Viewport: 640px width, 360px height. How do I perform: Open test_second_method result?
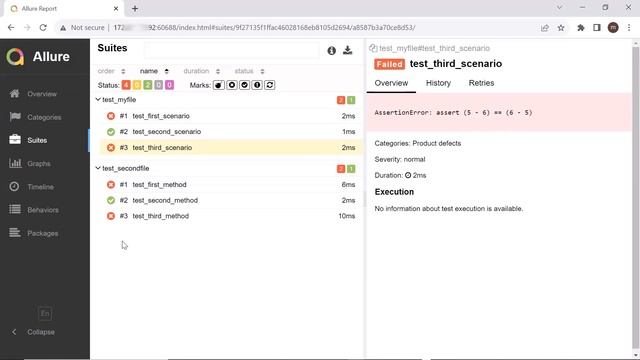231,200
